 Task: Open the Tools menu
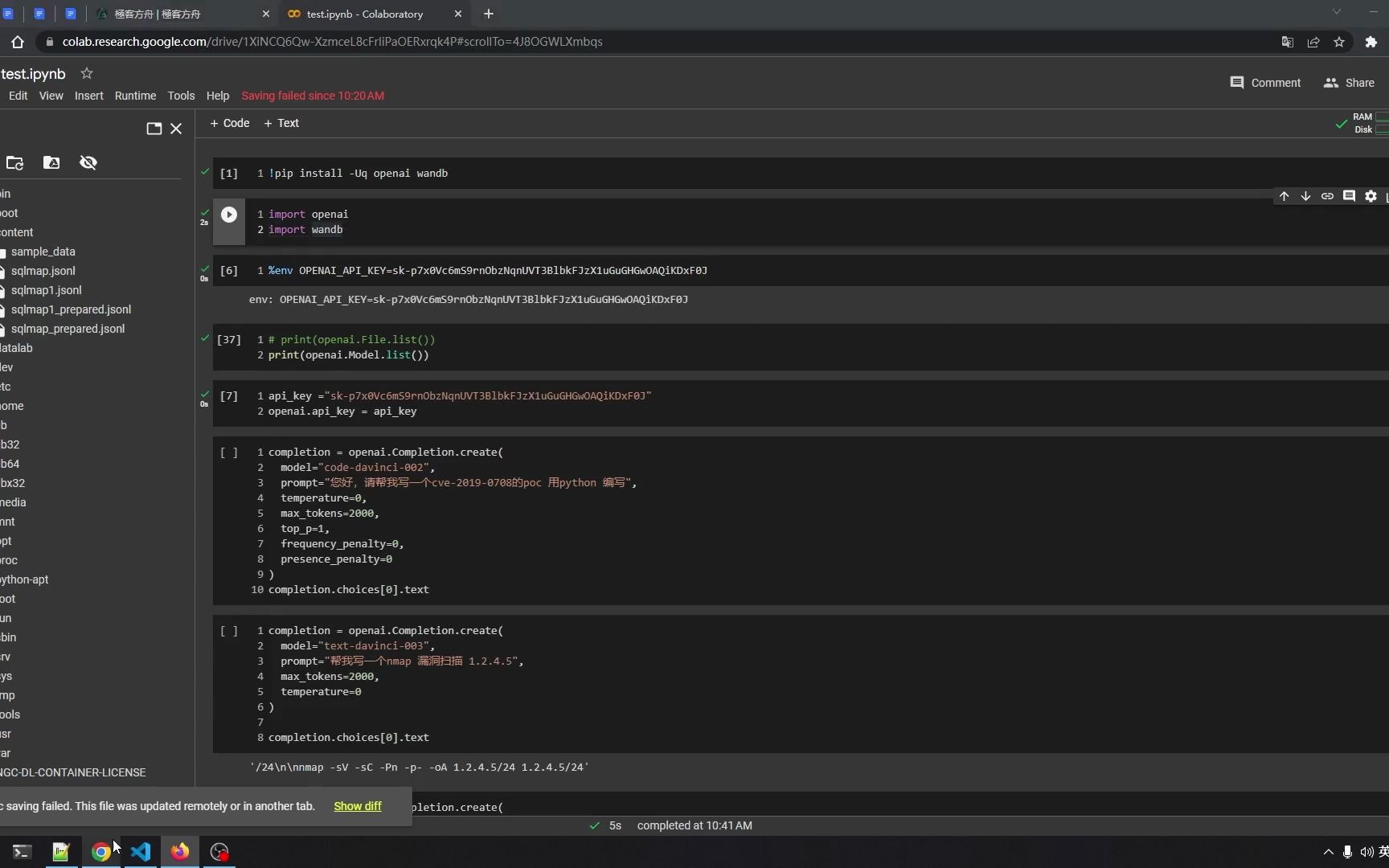181,96
